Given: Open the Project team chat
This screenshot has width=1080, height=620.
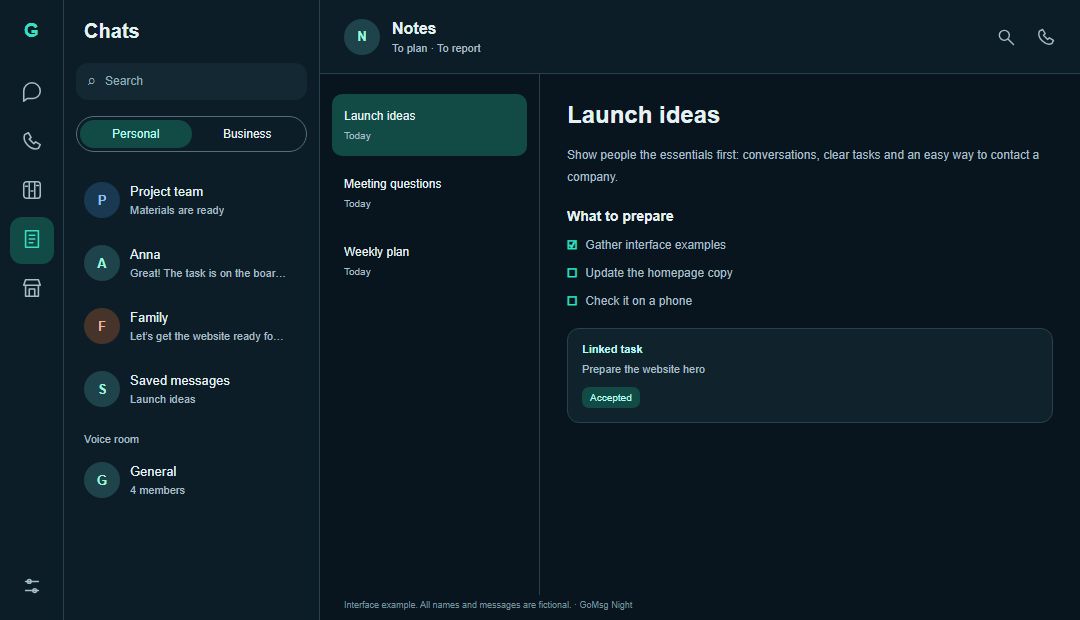Looking at the screenshot, I should (191, 200).
